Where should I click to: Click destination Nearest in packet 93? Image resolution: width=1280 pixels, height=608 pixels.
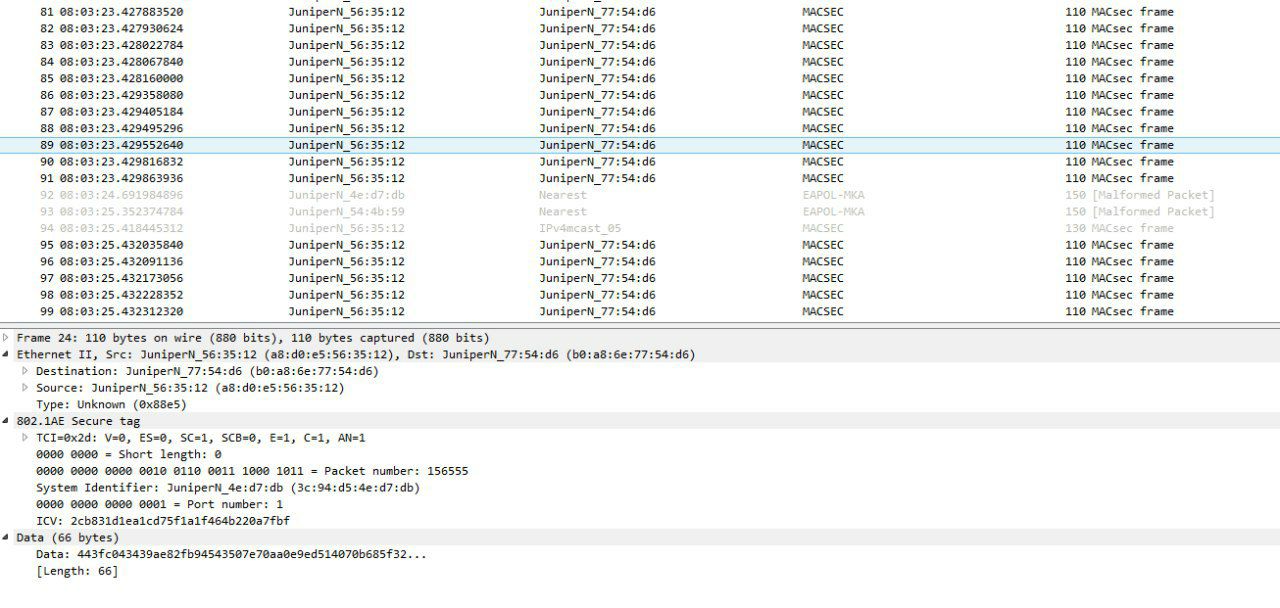coord(563,212)
